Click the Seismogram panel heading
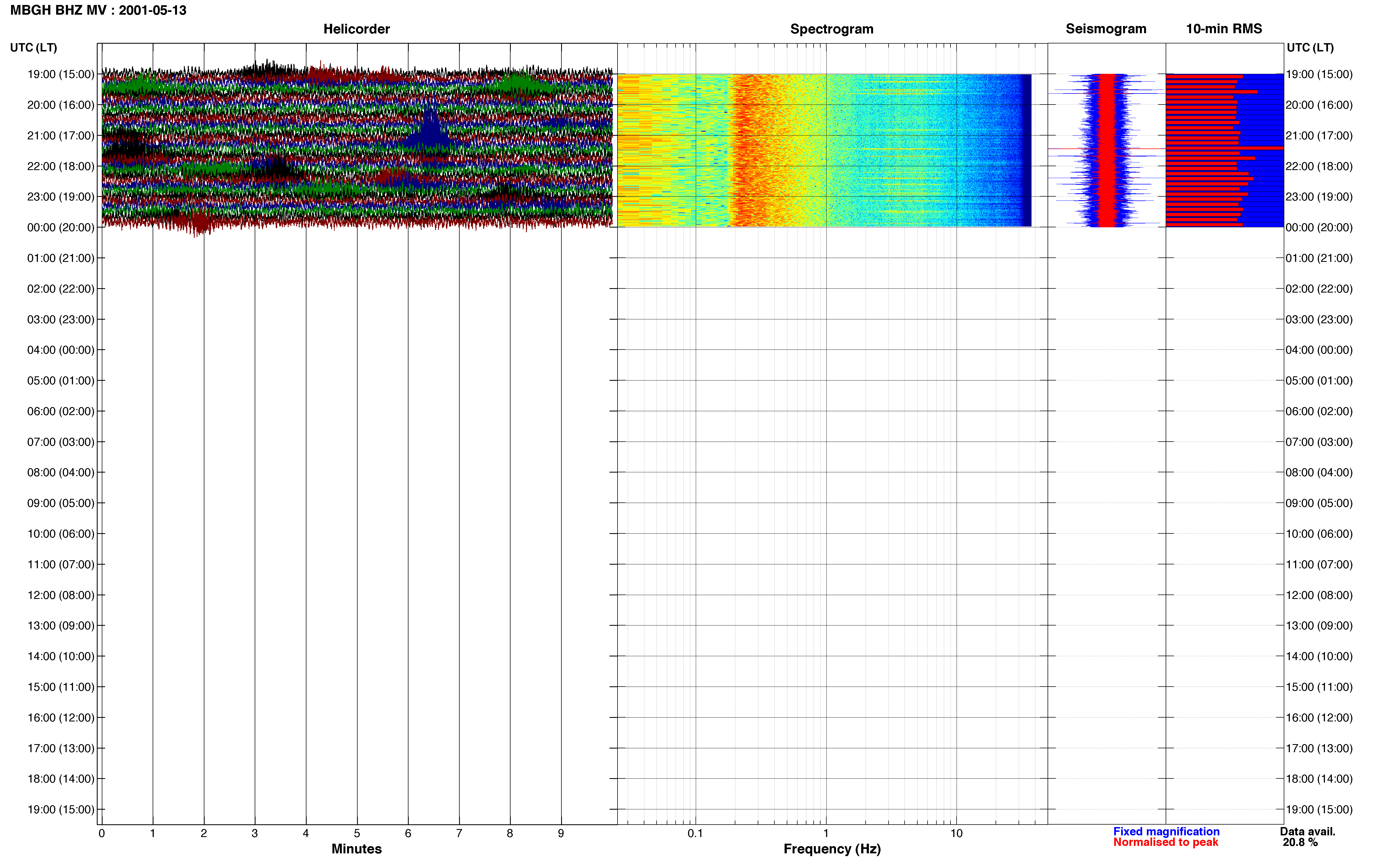Image resolution: width=1388 pixels, height=868 pixels. pos(1106,29)
